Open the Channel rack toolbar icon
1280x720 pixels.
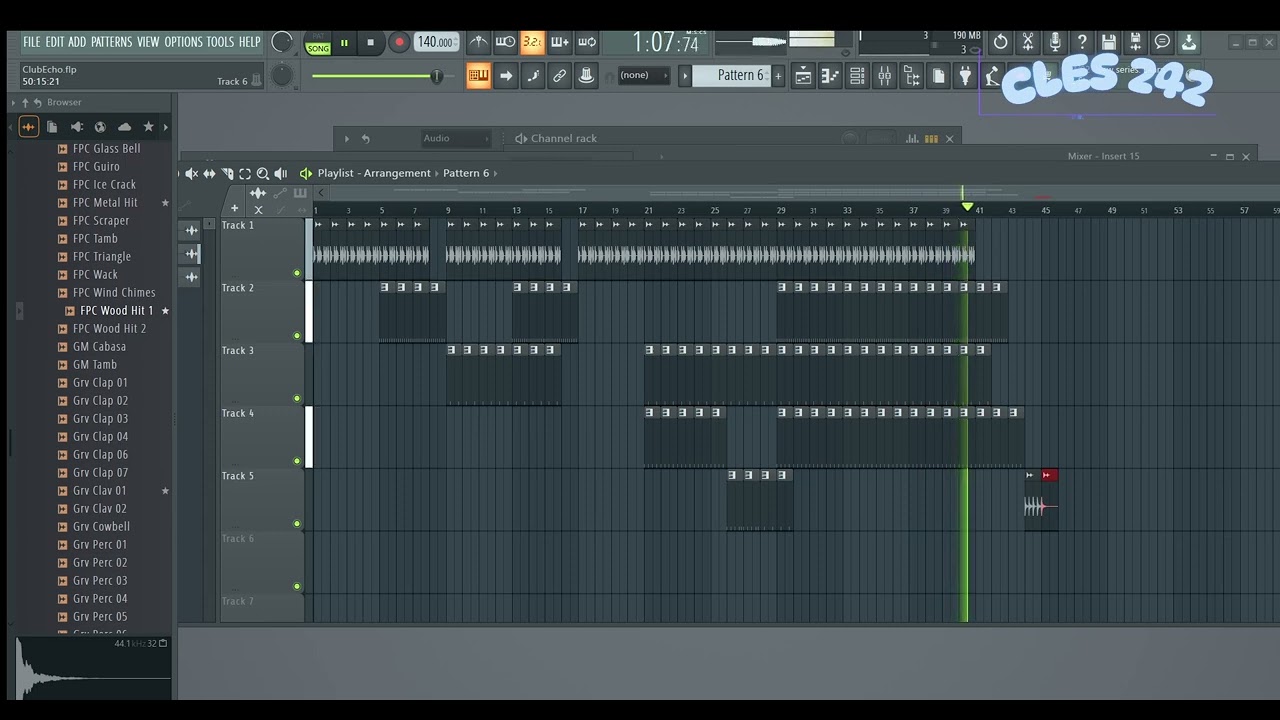(x=857, y=76)
